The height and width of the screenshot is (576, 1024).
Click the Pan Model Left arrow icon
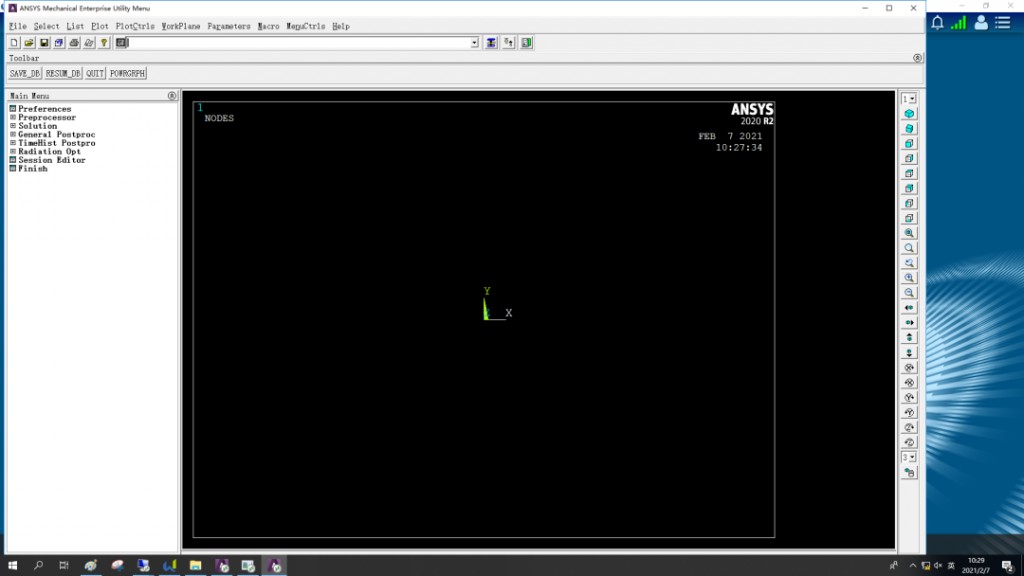point(909,308)
